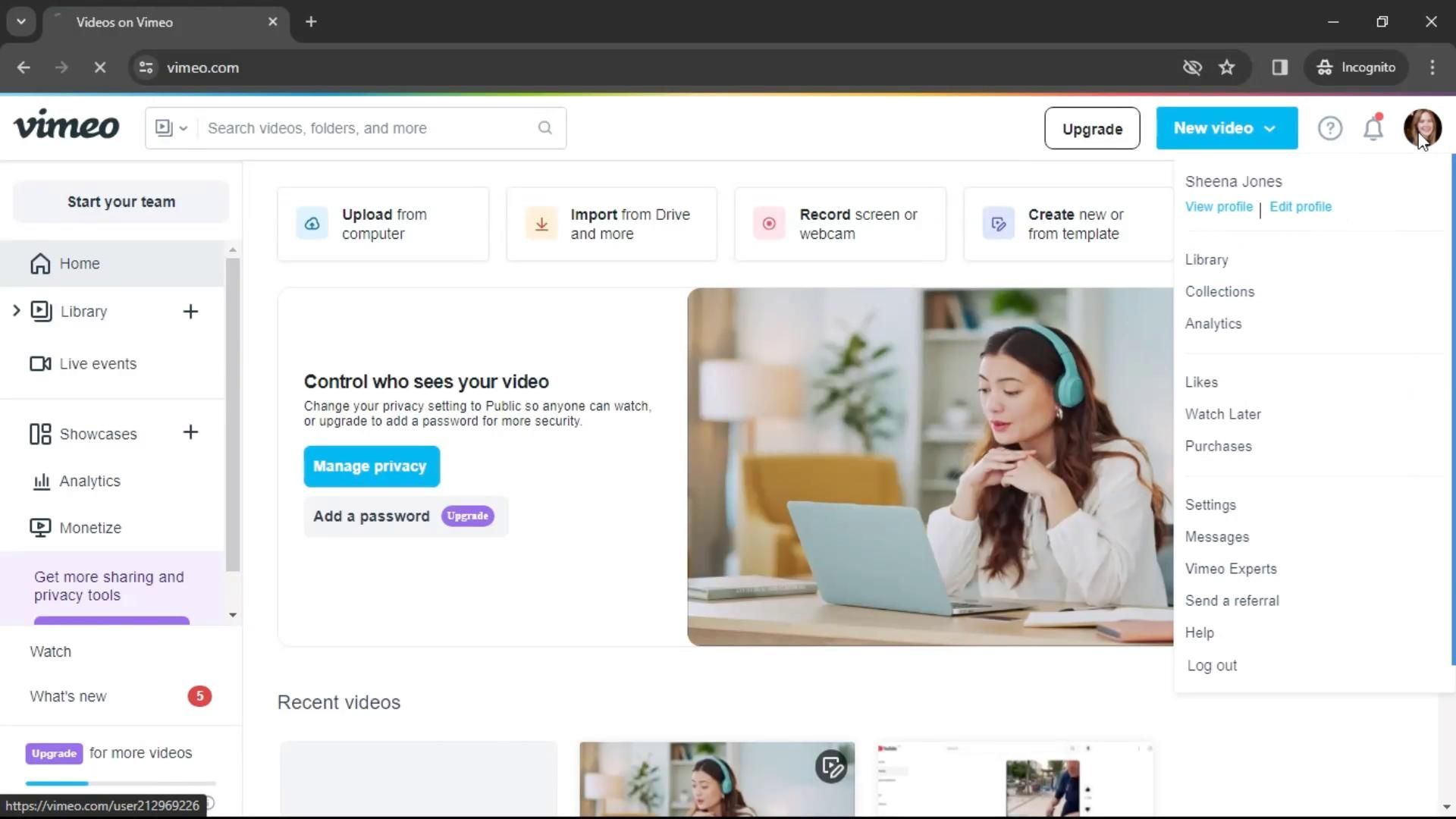Image resolution: width=1456 pixels, height=819 pixels.
Task: Click the Import from Drive download icon
Action: click(x=541, y=224)
